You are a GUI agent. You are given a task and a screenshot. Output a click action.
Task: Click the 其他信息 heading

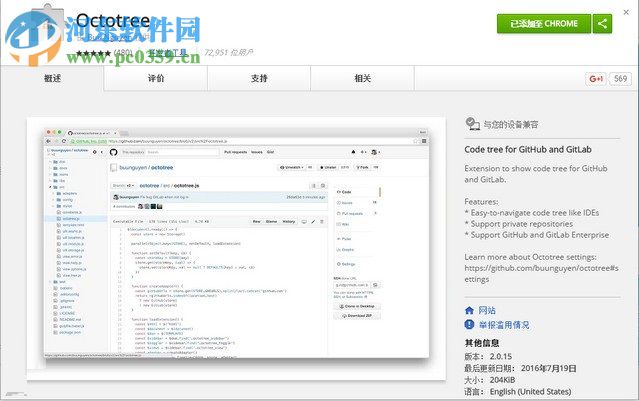point(482,343)
